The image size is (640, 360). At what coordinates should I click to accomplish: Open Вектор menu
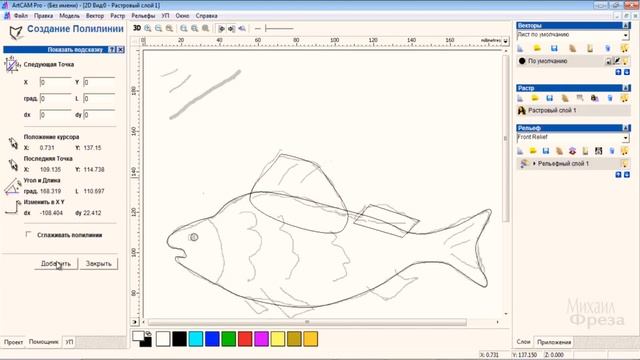95,16
